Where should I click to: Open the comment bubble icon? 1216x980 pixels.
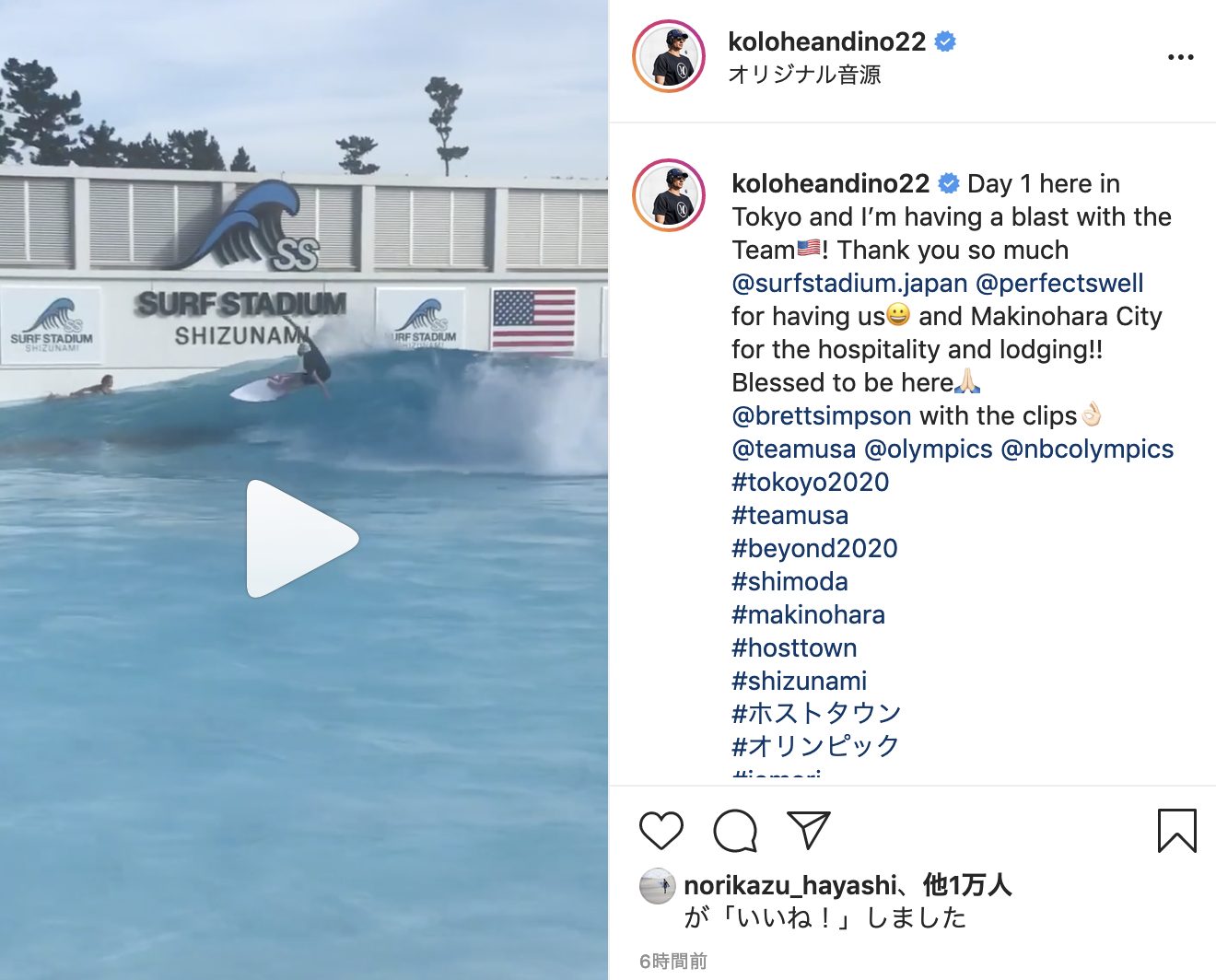(x=735, y=831)
